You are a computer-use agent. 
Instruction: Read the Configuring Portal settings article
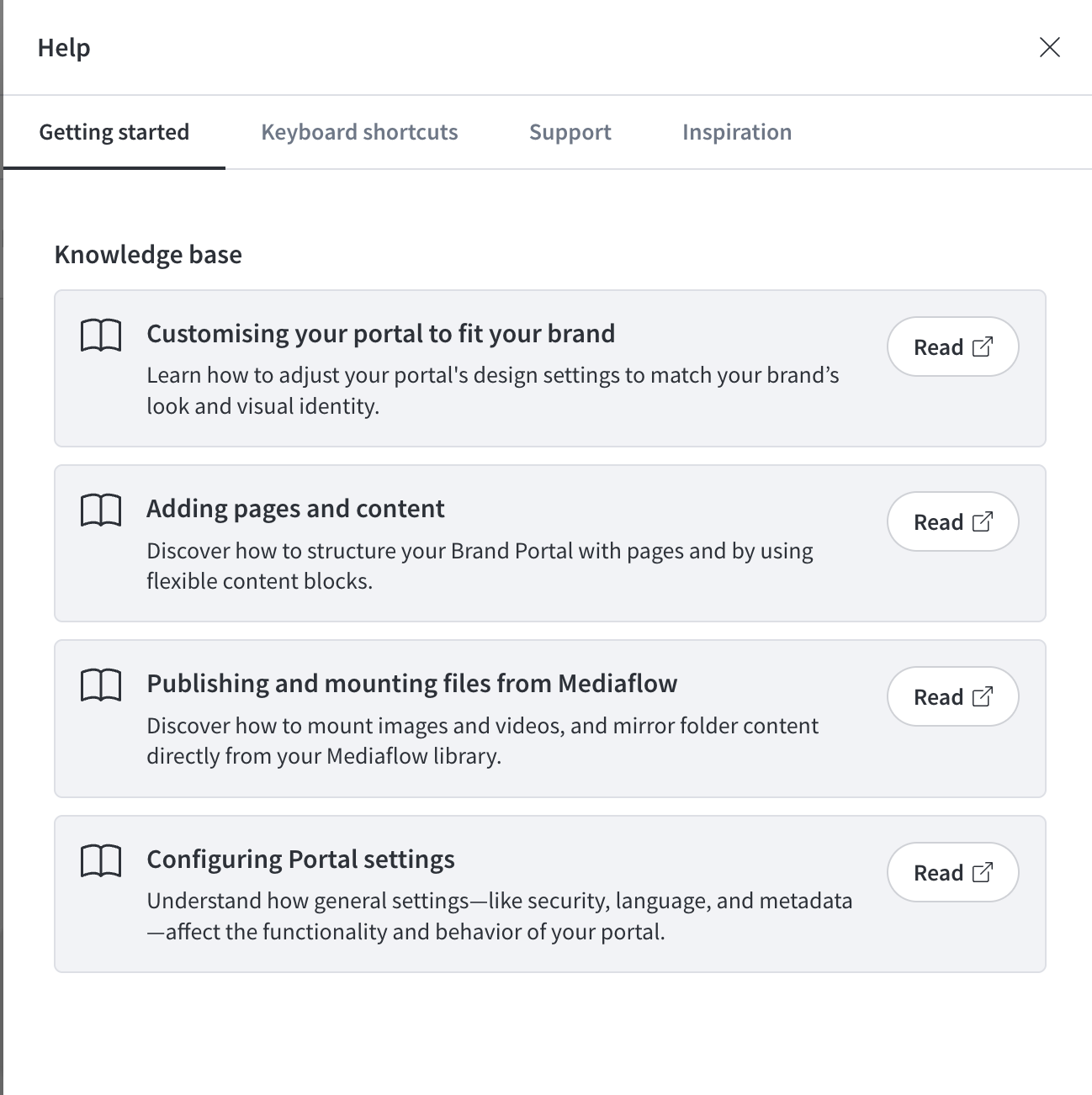click(x=952, y=872)
